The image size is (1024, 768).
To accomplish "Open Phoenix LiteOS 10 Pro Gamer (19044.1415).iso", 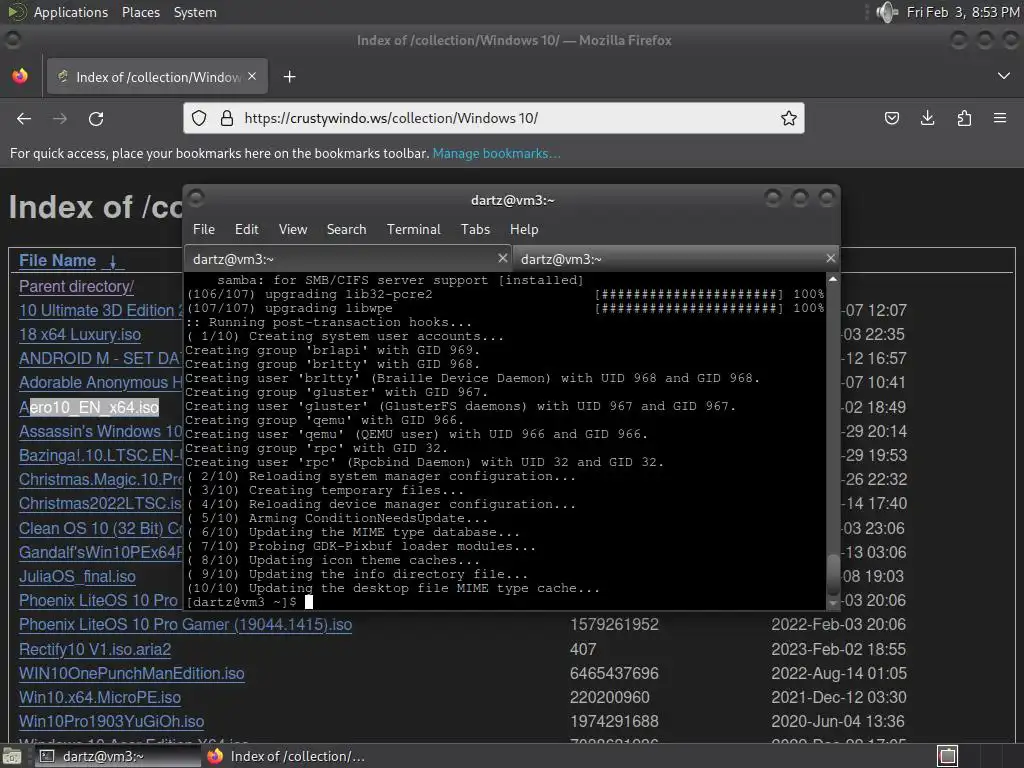I will pyautogui.click(x=185, y=625).
